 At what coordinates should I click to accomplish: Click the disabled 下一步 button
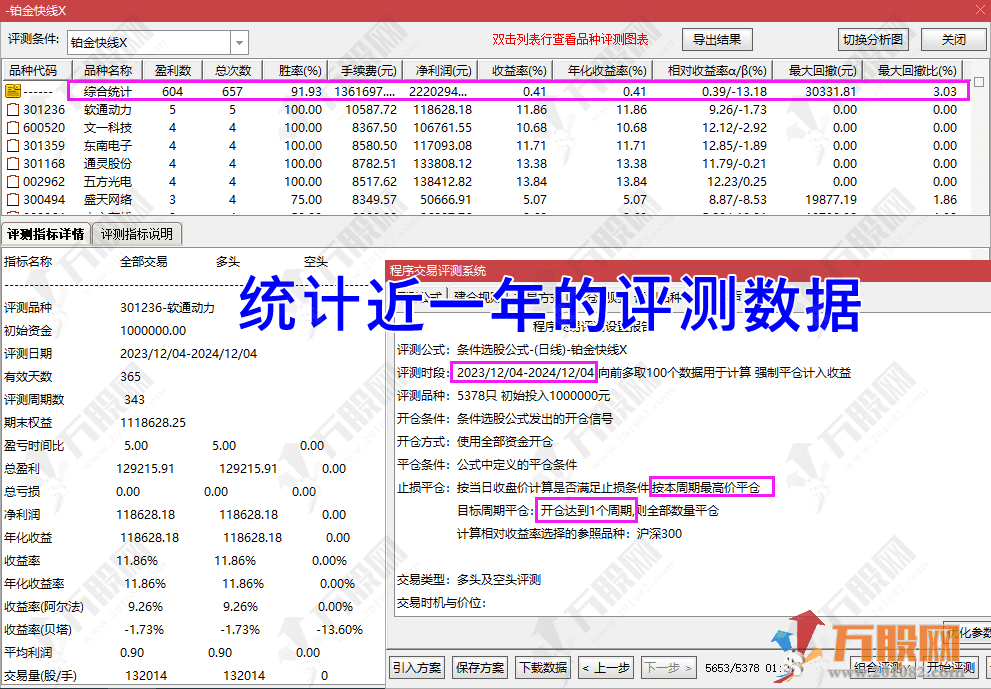(669, 668)
